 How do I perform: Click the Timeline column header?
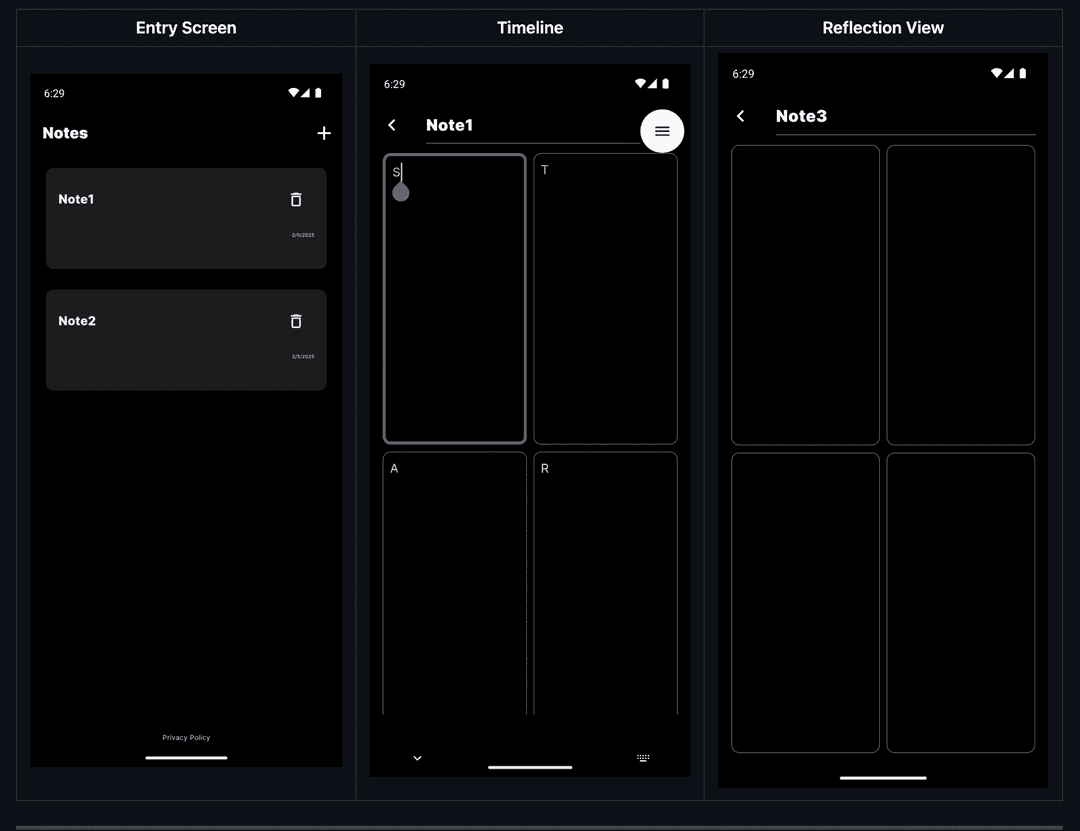point(530,28)
